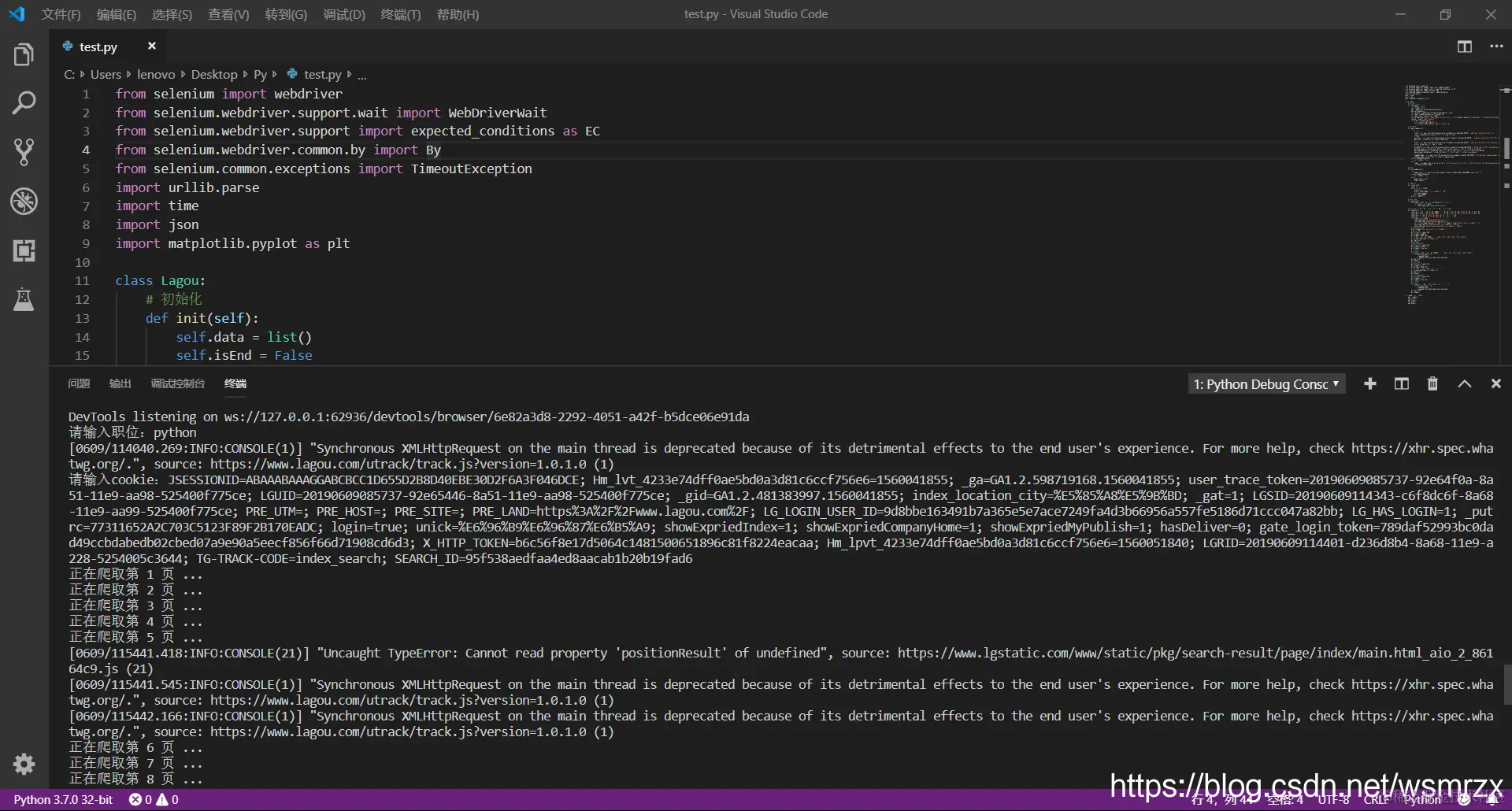Screen dimensions: 1512x811
Task: Click 'from selenium import webdriver' line
Action: point(229,94)
